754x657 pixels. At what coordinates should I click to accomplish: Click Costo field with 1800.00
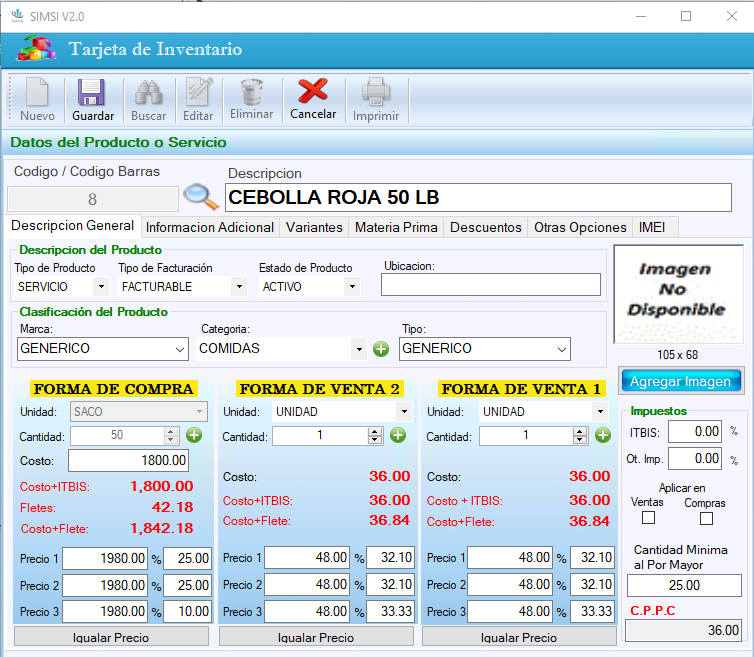[x=128, y=461]
